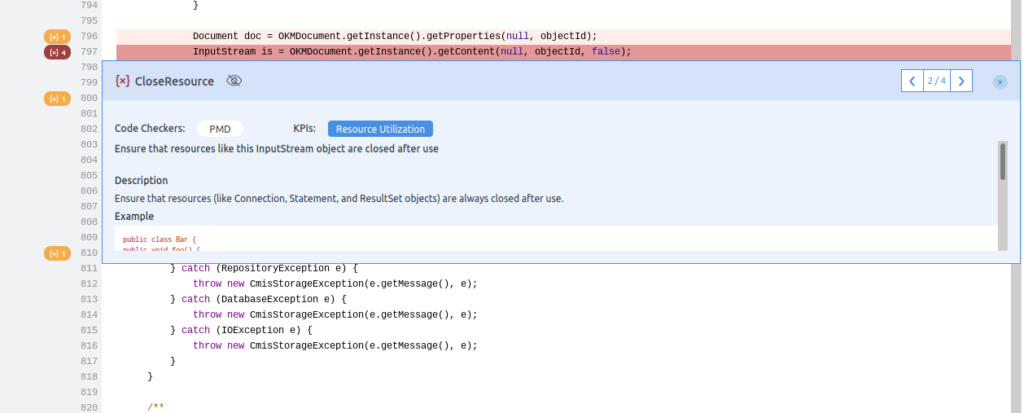
Task: Click the PMD code checker tag
Action: pos(220,129)
